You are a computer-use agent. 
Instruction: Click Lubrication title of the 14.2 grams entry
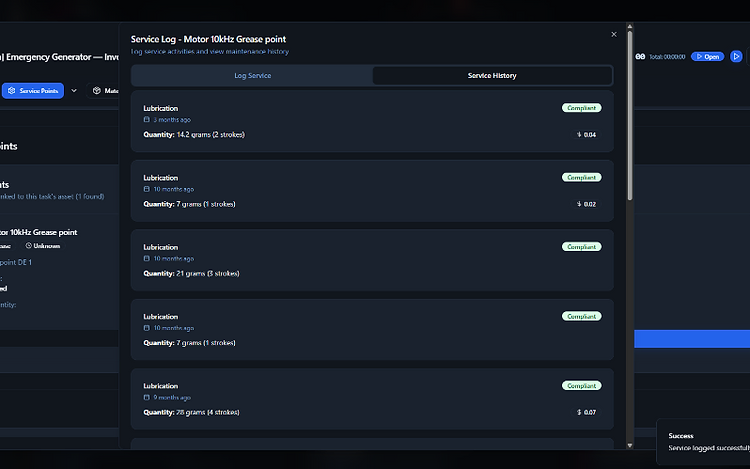coord(161,109)
